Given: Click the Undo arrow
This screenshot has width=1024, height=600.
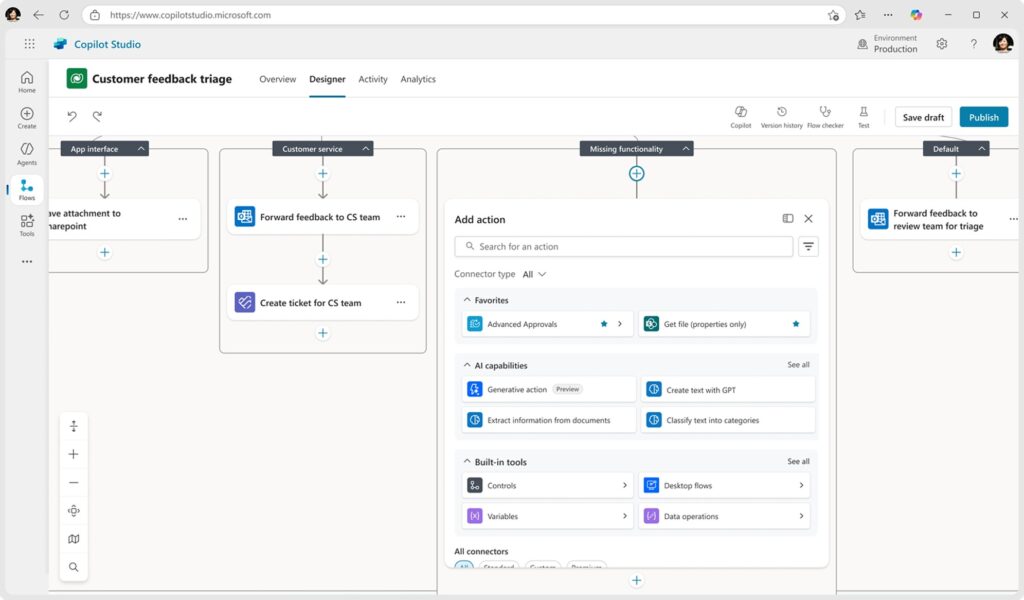Looking at the screenshot, I should pyautogui.click(x=71, y=116).
